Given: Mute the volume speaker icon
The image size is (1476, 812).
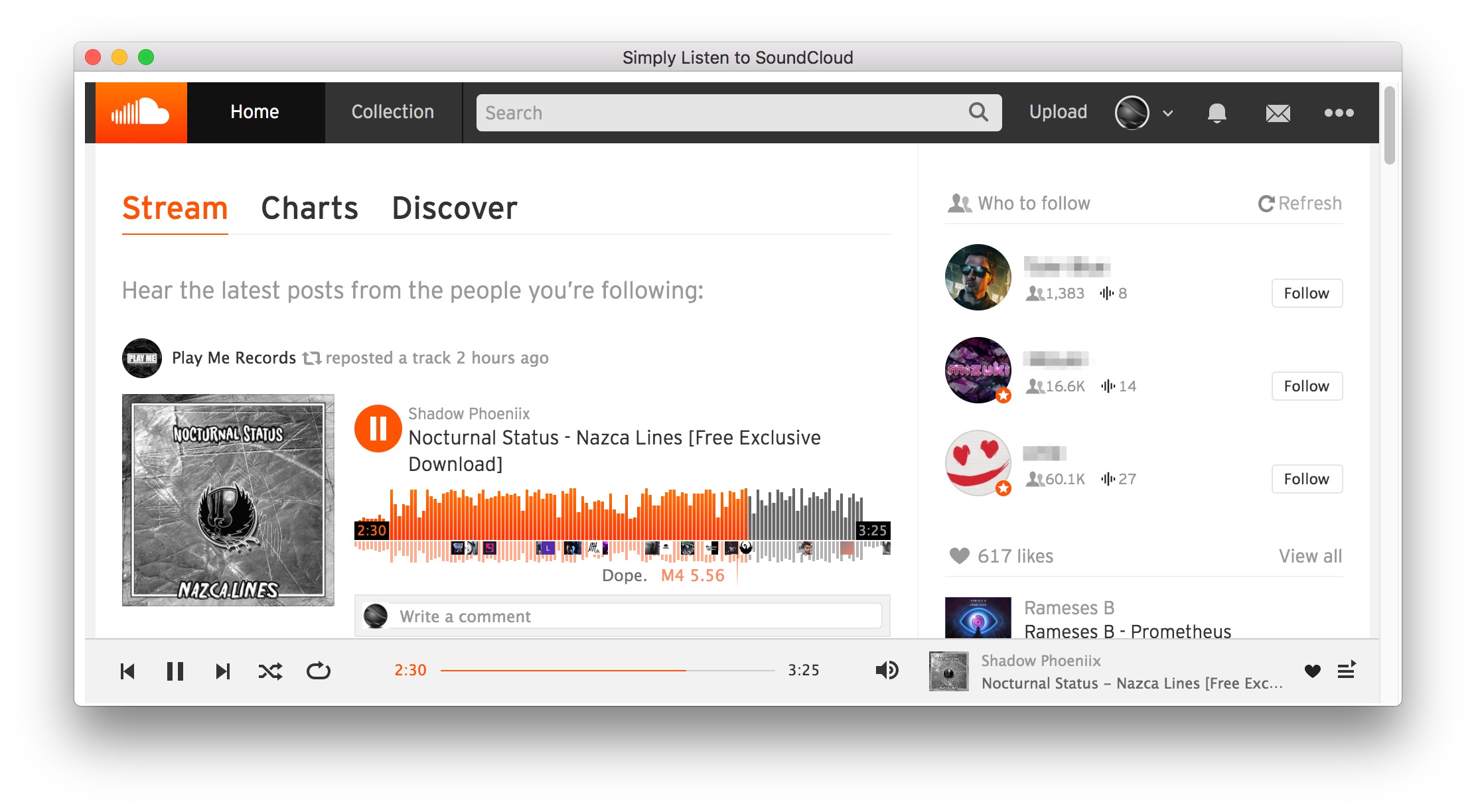Looking at the screenshot, I should click(887, 671).
